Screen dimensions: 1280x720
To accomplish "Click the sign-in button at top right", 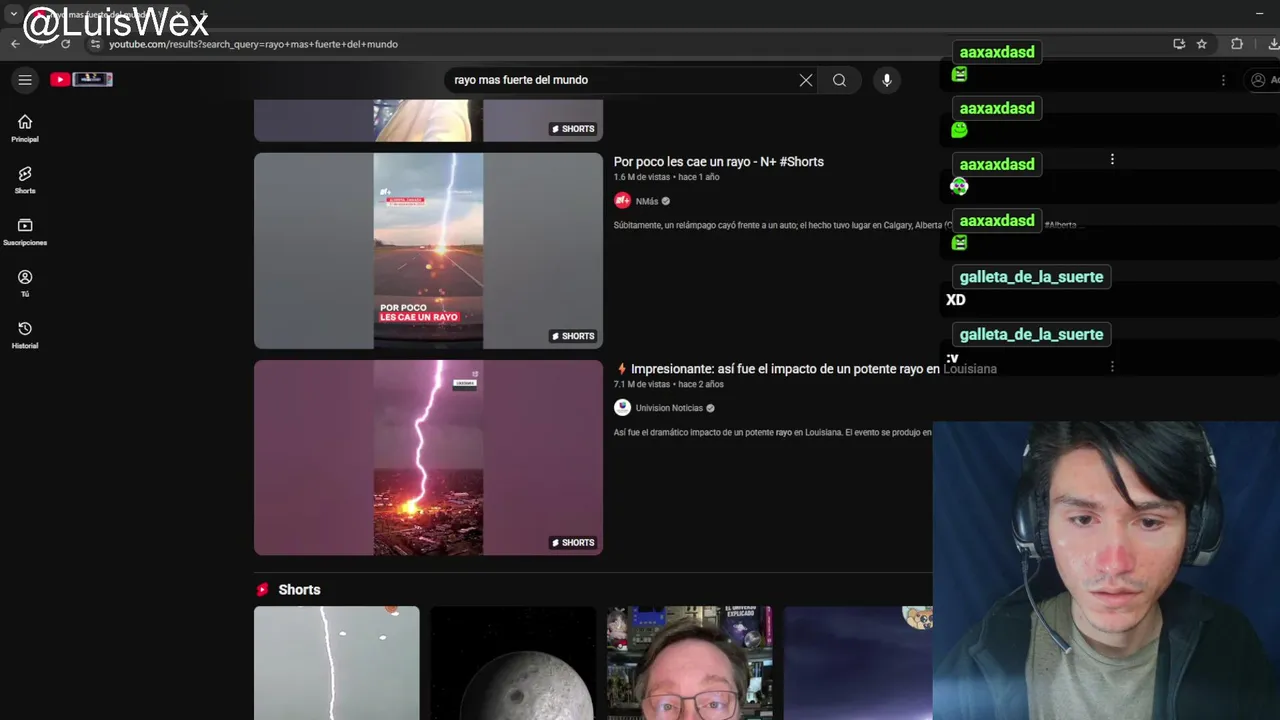I will pos(1263,80).
